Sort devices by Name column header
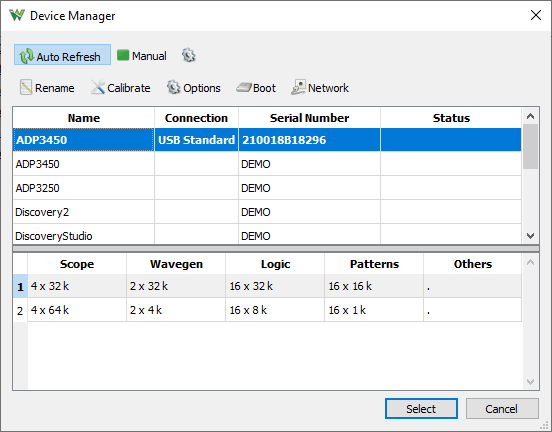Viewport: 552px width, 432px height. 83,118
